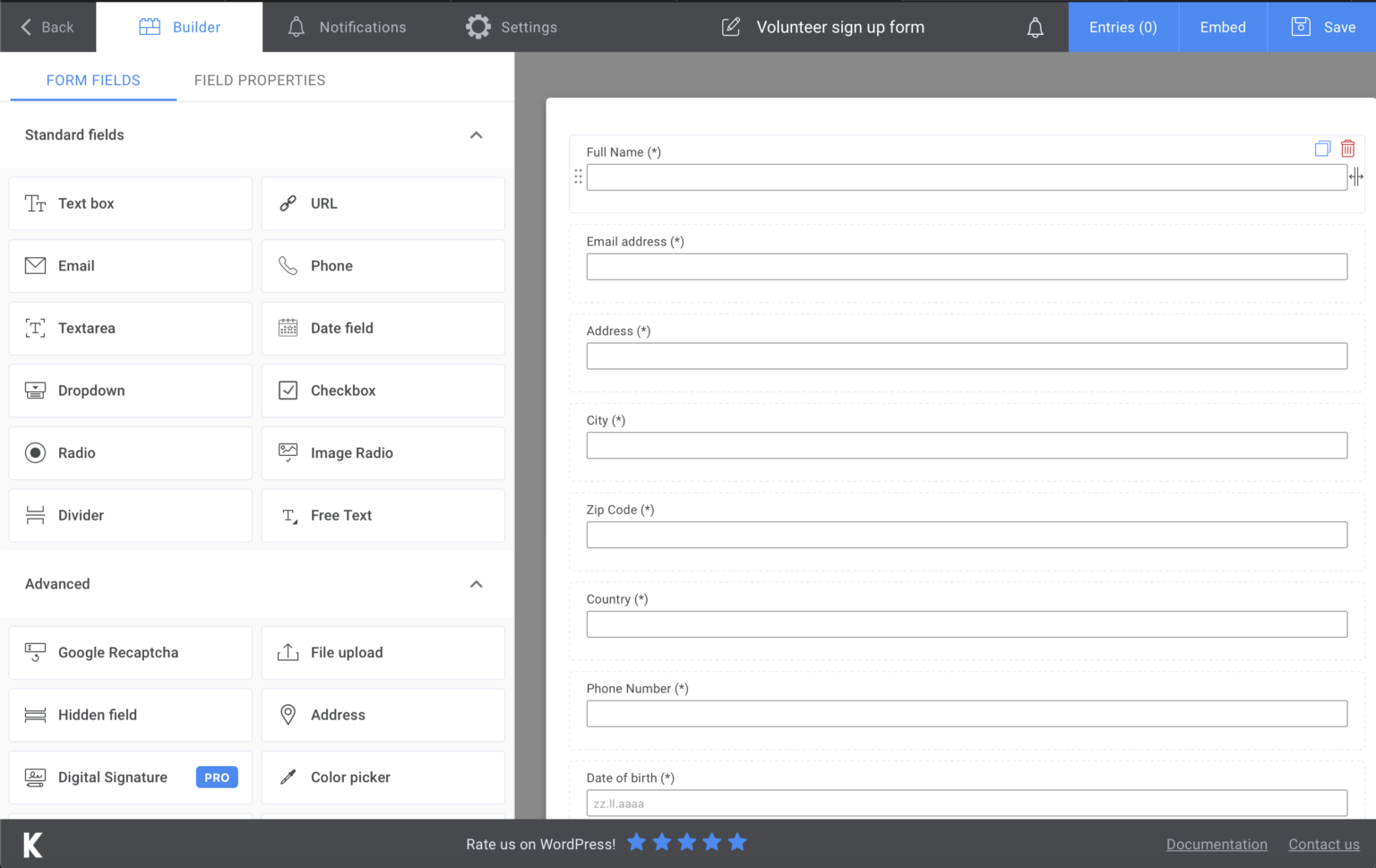Open the Notifications tab
1376x868 pixels.
347,27
